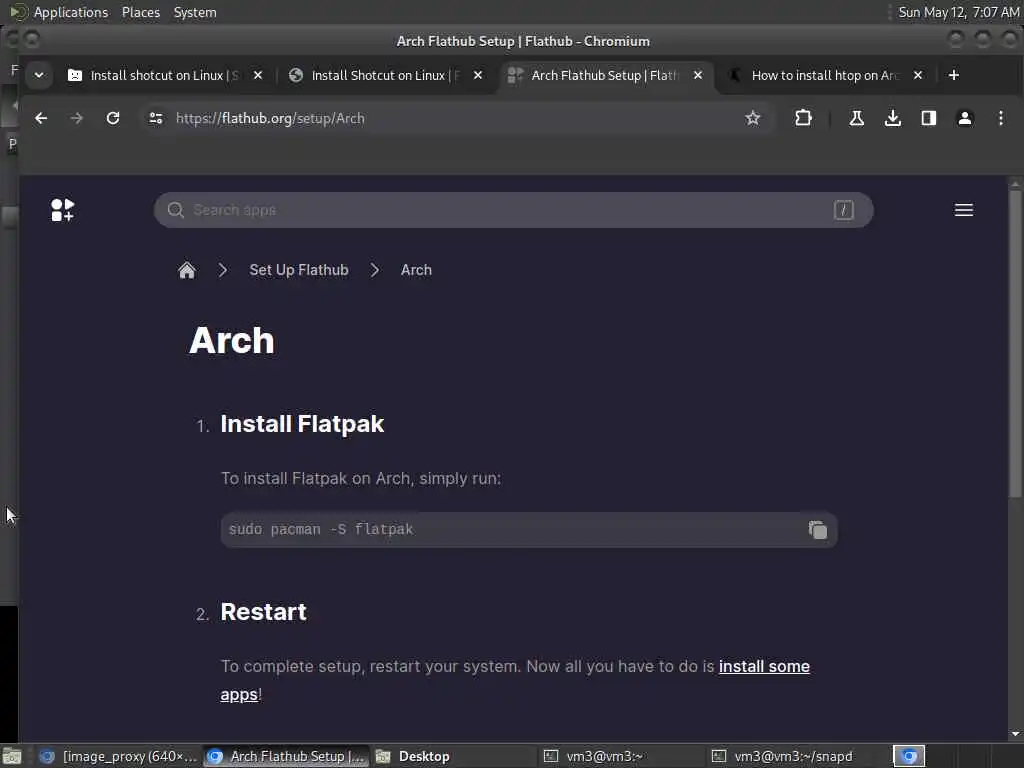Click the search magnifier icon
Screen dimensions: 1024x768
pyautogui.click(x=175, y=210)
